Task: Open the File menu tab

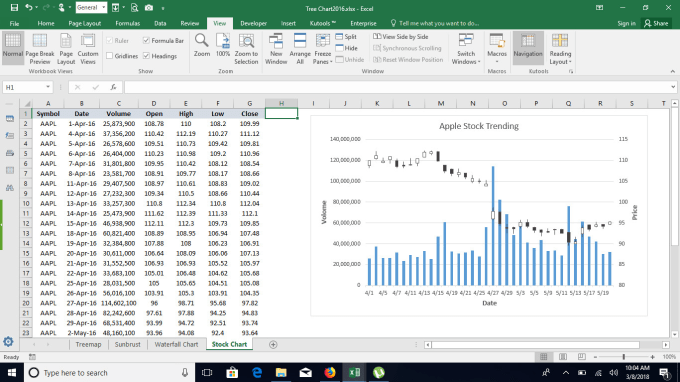Action: (x=14, y=23)
